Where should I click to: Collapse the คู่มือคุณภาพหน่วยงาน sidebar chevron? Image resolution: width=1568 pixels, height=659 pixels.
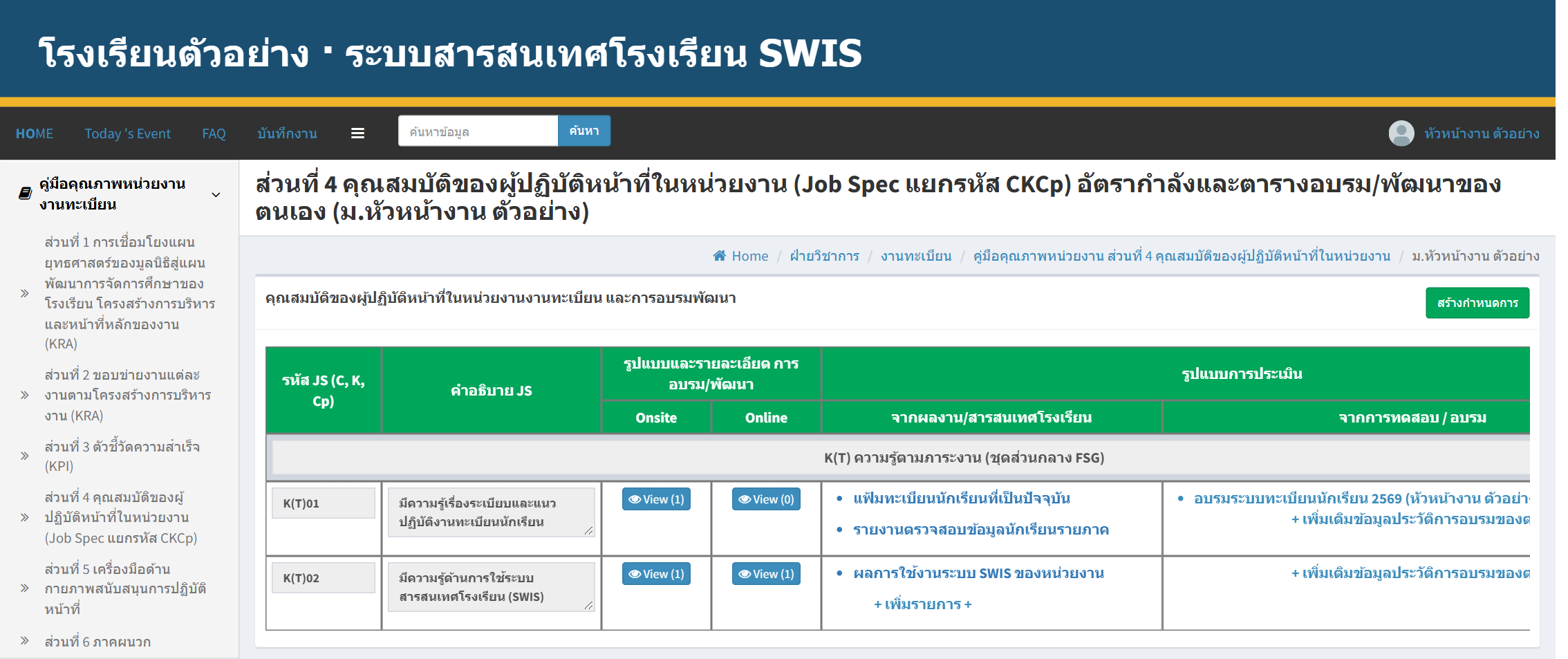click(216, 194)
